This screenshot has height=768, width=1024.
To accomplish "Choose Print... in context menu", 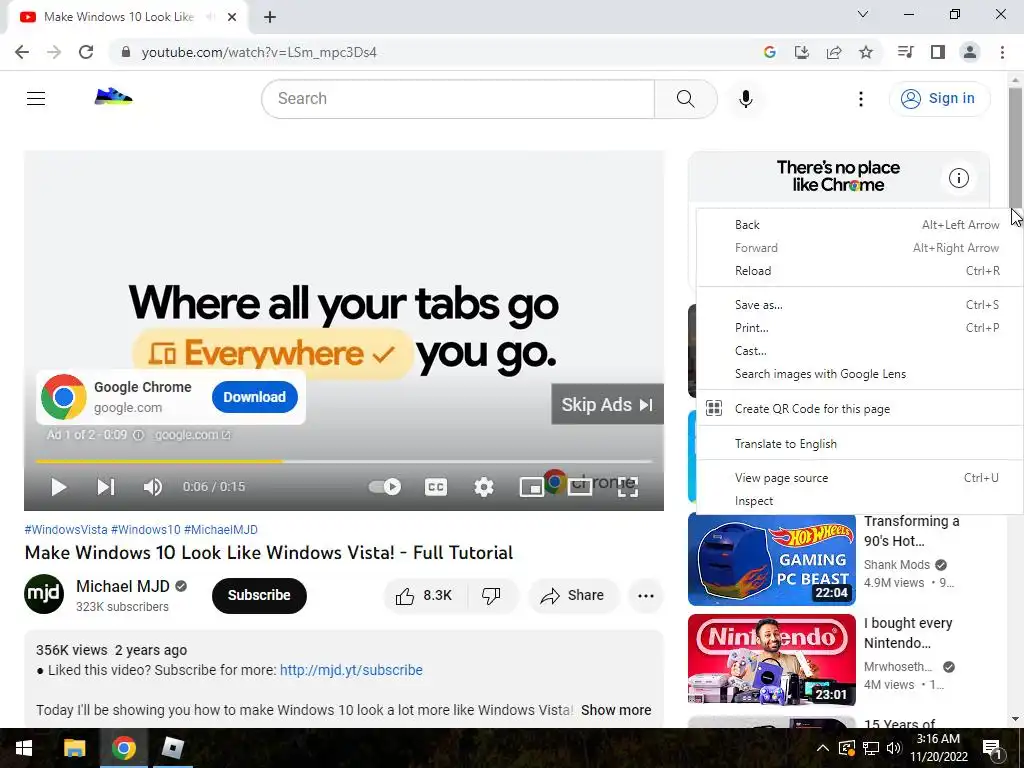I will [859, 328].
